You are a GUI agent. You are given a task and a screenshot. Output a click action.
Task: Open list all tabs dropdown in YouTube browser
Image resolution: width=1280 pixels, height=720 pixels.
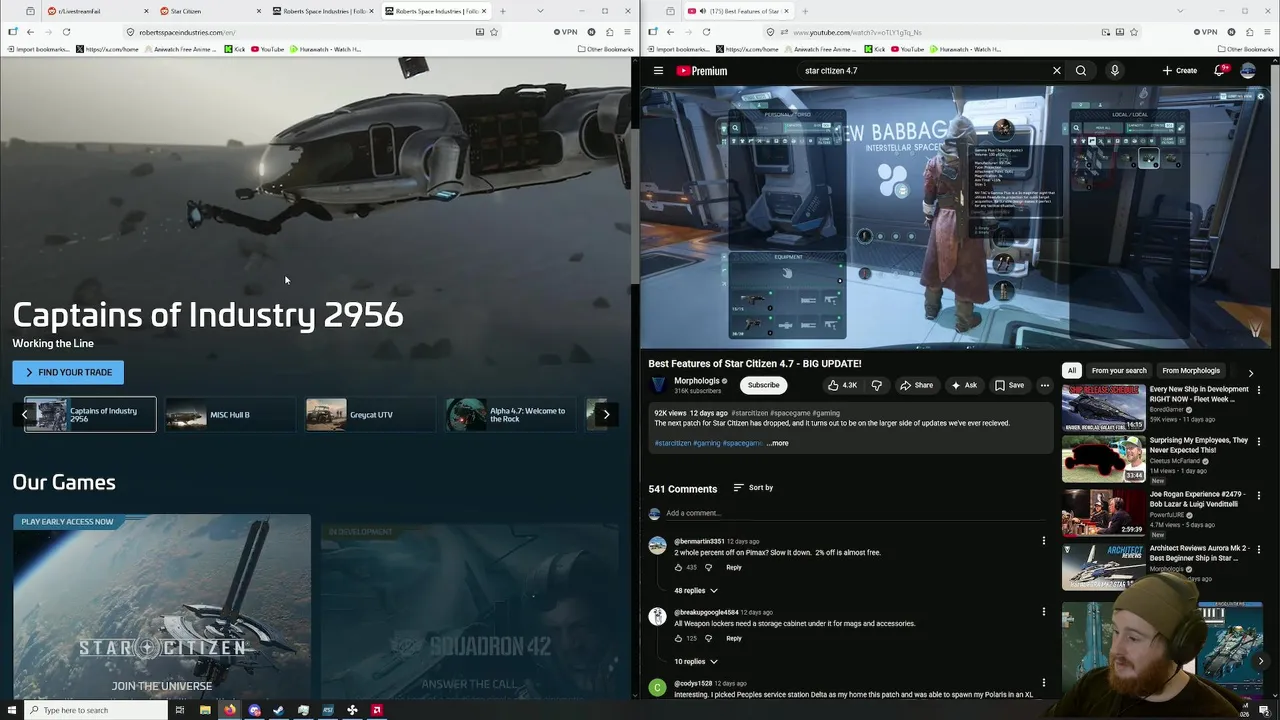(1180, 11)
